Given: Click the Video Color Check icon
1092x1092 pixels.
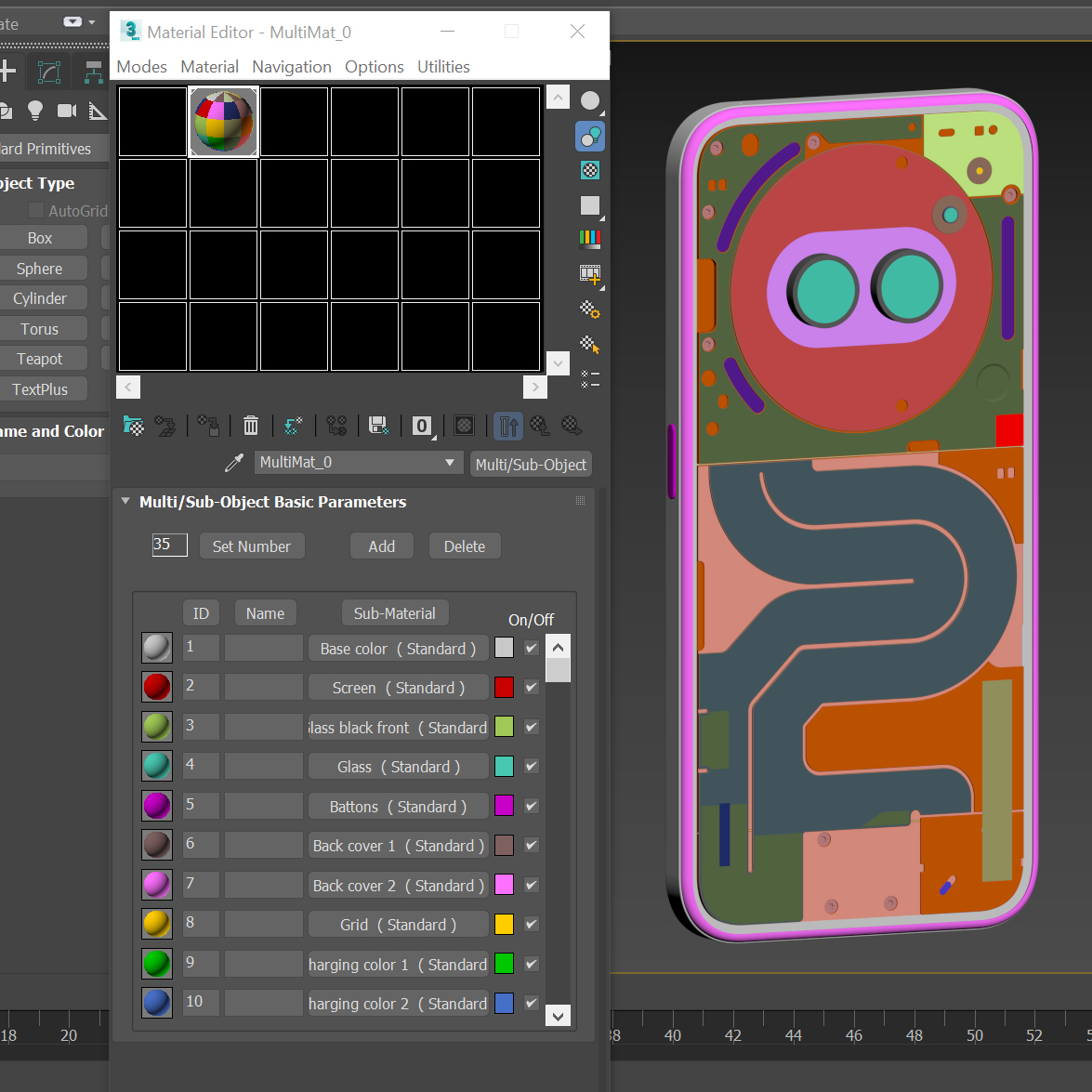Looking at the screenshot, I should click(590, 239).
